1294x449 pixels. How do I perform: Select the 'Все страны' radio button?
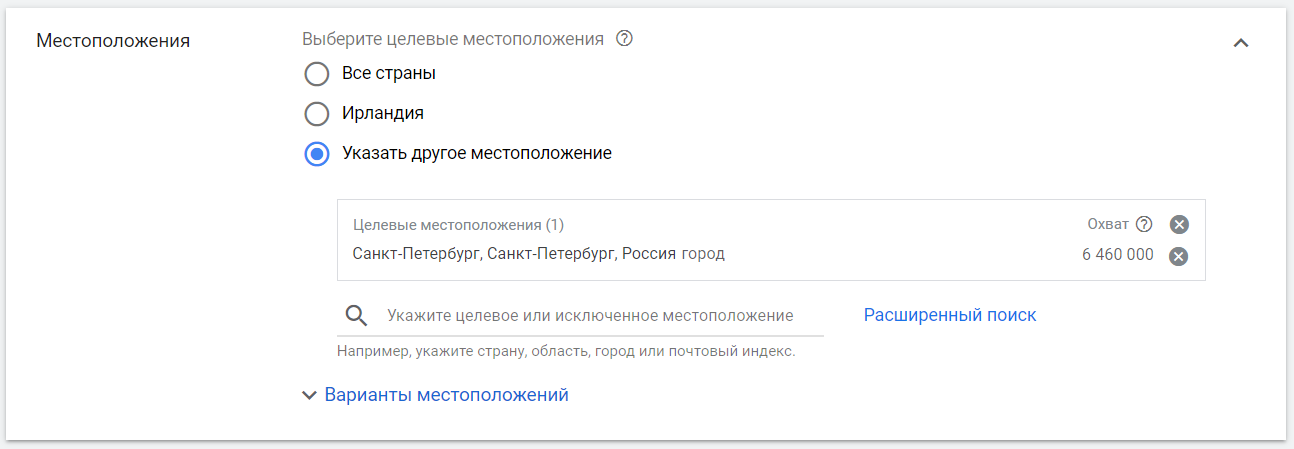(317, 74)
